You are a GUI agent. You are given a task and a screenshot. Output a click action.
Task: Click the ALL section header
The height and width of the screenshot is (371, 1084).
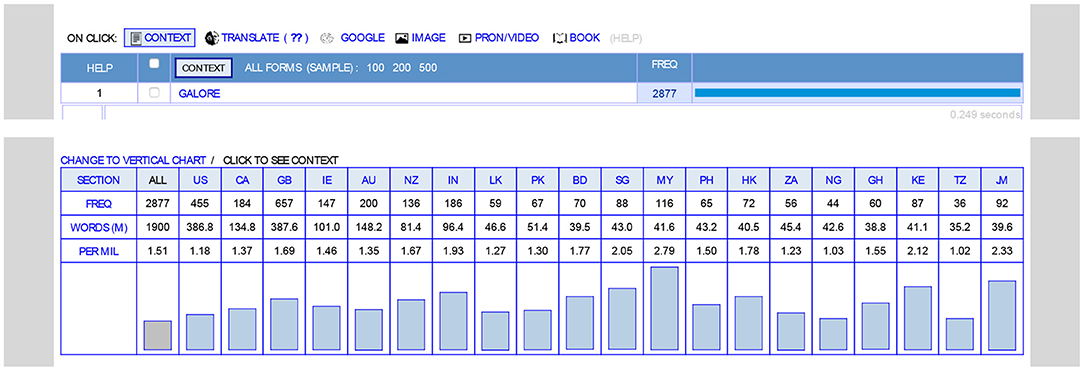(158, 180)
